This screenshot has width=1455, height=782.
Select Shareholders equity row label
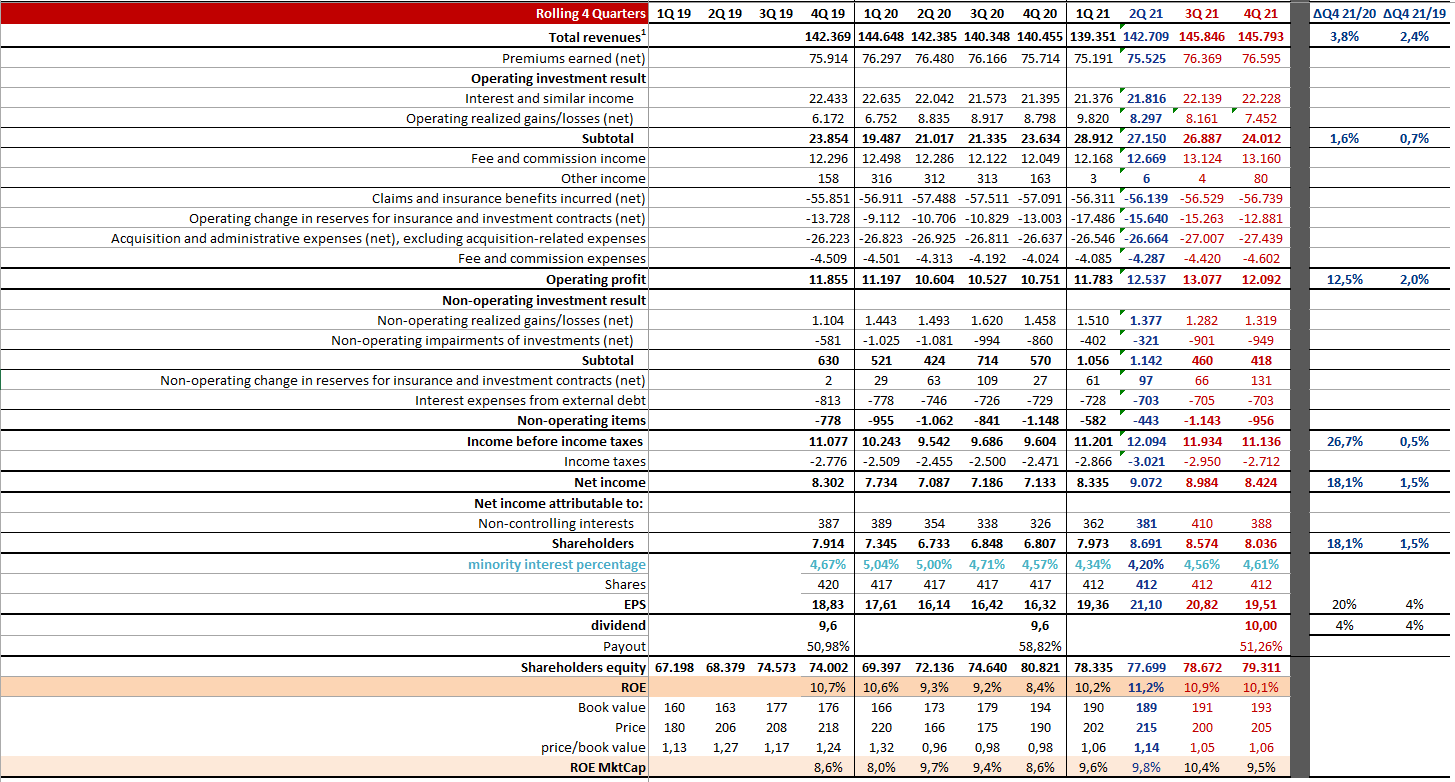(583, 667)
